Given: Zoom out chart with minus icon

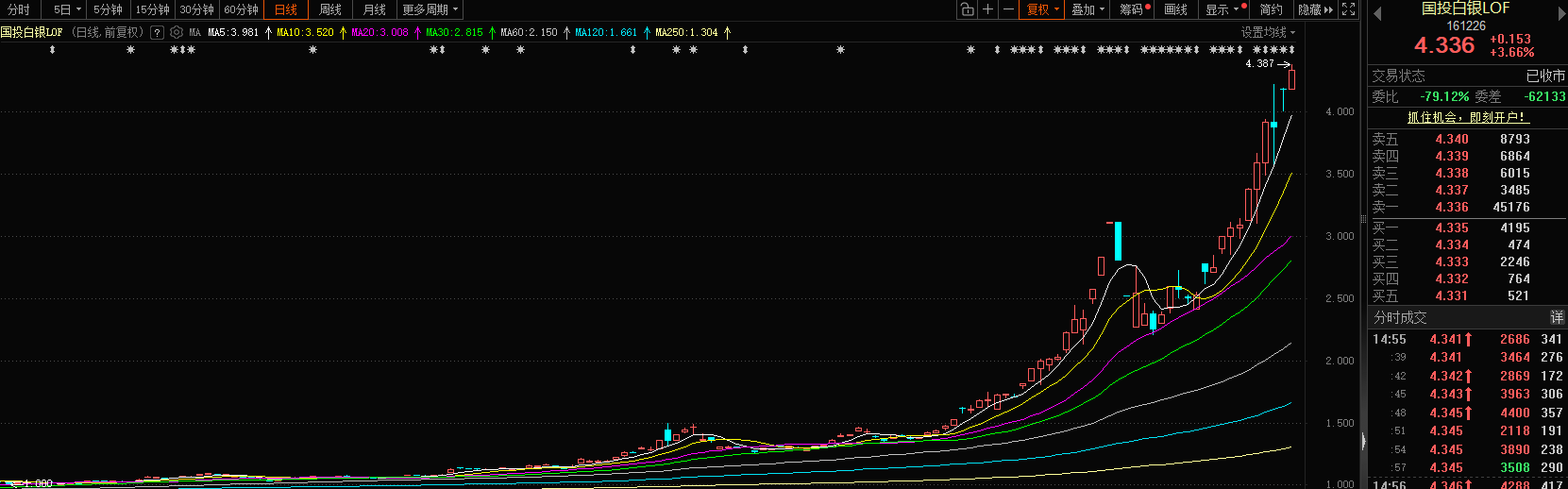Looking at the screenshot, I should (x=1008, y=9).
